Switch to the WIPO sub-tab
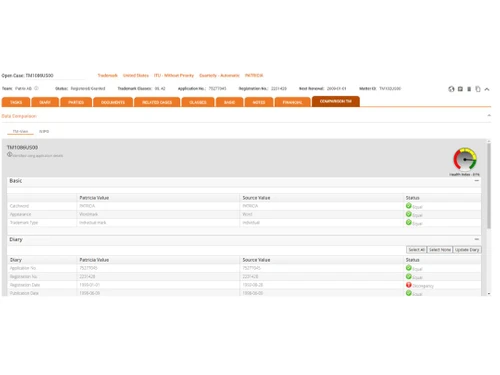This screenshot has height=375, width=500. click(44, 131)
